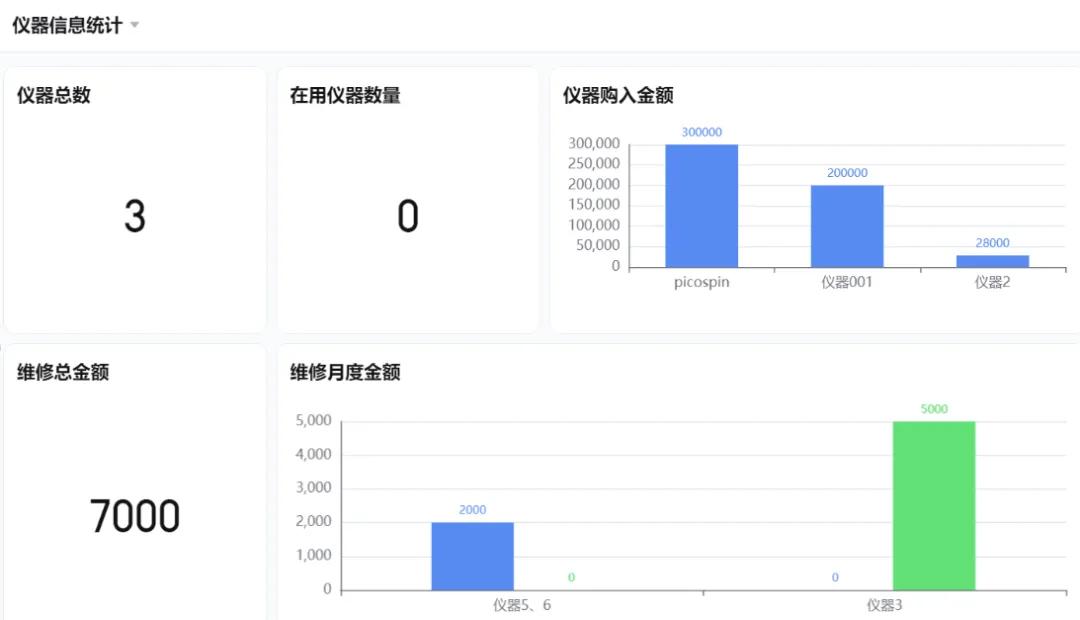Click the 28000 data label

993,242
